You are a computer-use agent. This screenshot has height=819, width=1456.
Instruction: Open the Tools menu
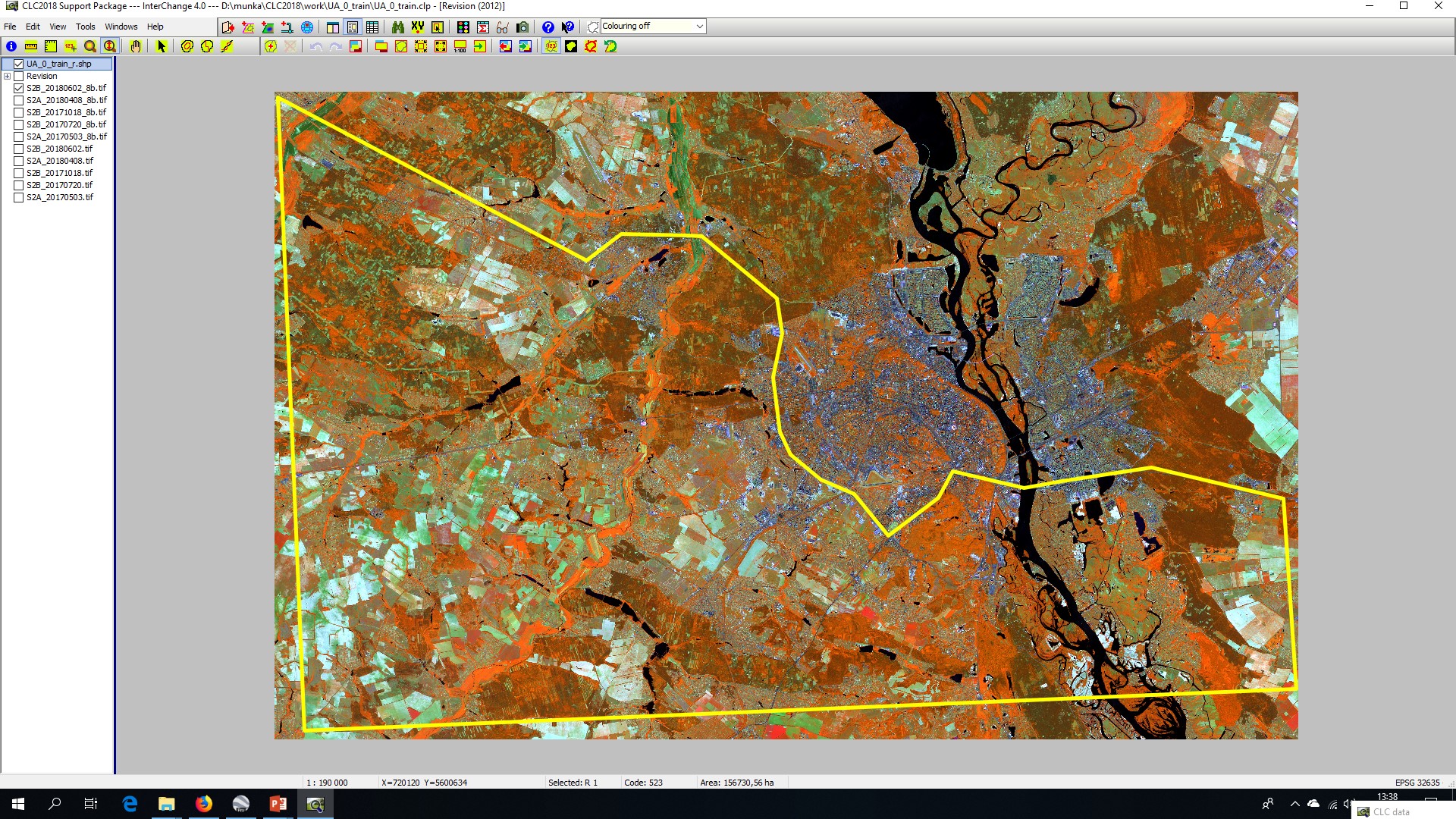point(86,27)
